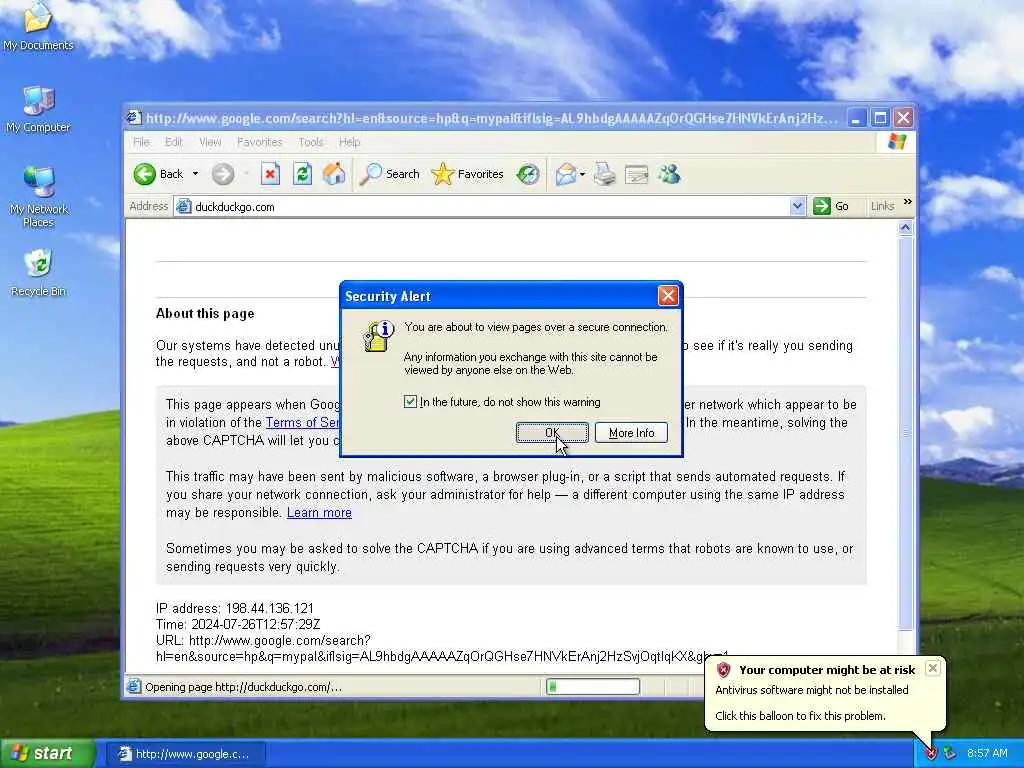Click the page loading progress bar

593,686
